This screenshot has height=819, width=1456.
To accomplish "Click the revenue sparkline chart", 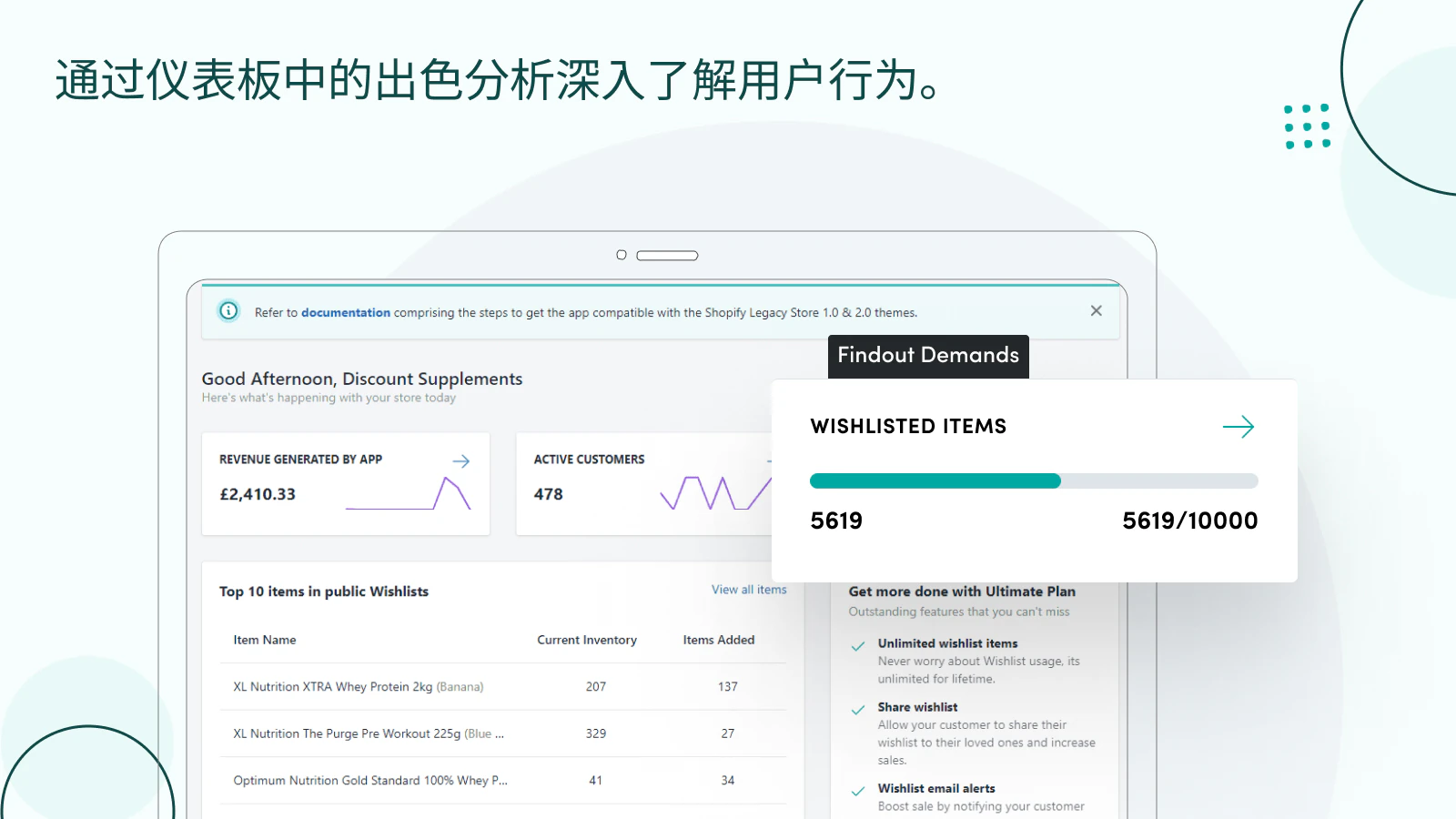I will [x=408, y=492].
